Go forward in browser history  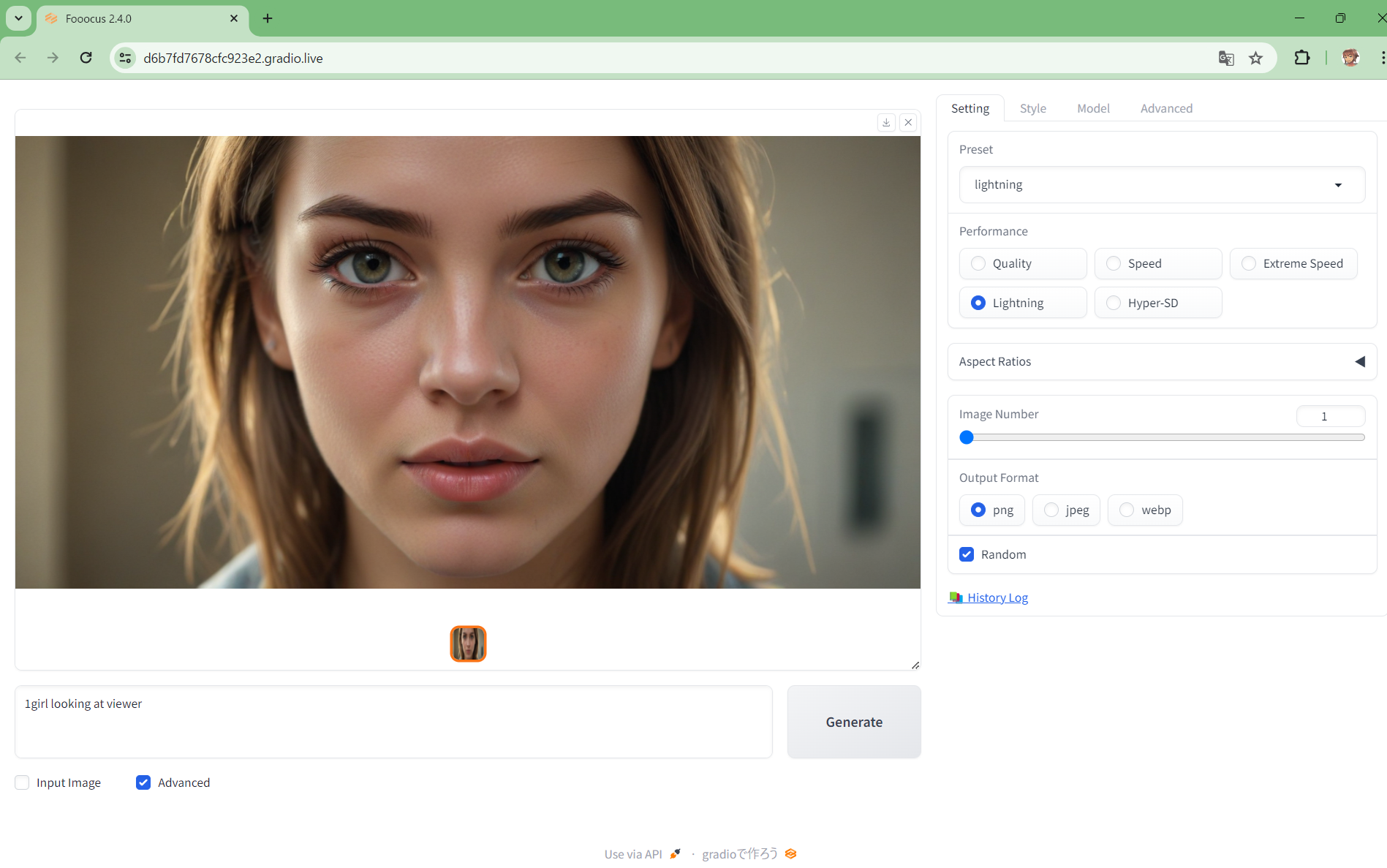pyautogui.click(x=53, y=58)
